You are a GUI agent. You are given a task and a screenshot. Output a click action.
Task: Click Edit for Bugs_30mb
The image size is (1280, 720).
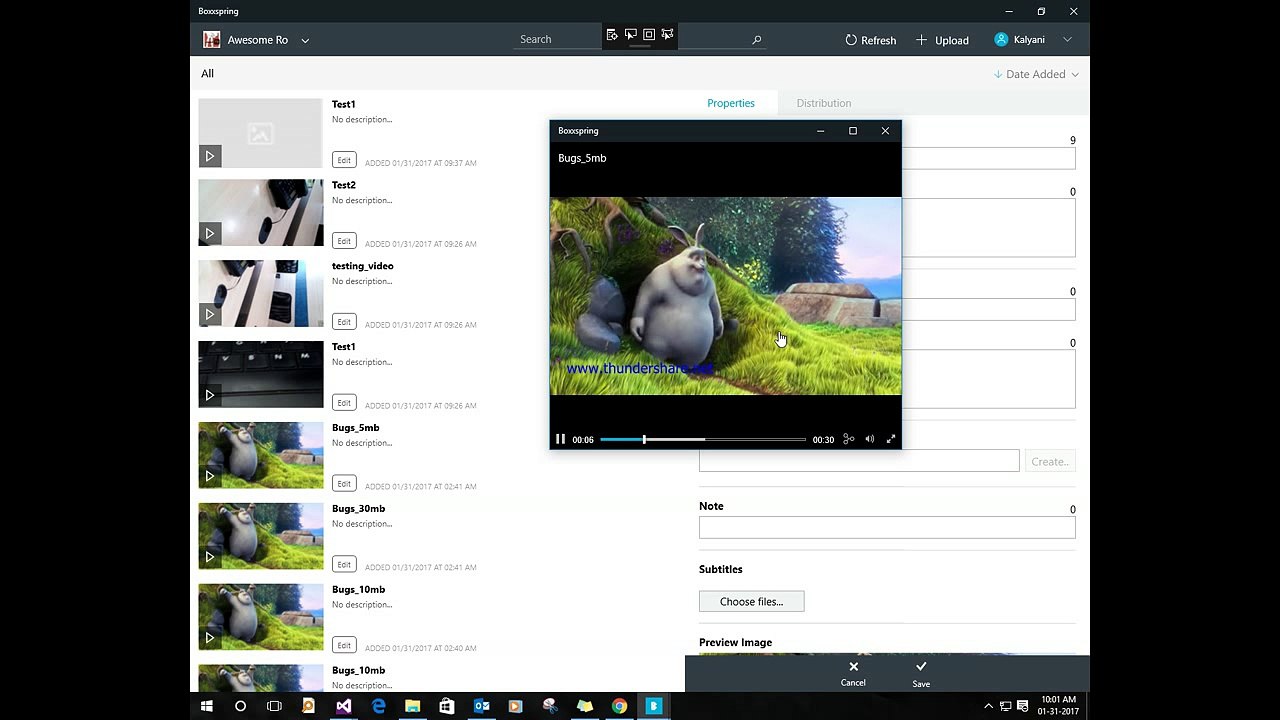[344, 564]
